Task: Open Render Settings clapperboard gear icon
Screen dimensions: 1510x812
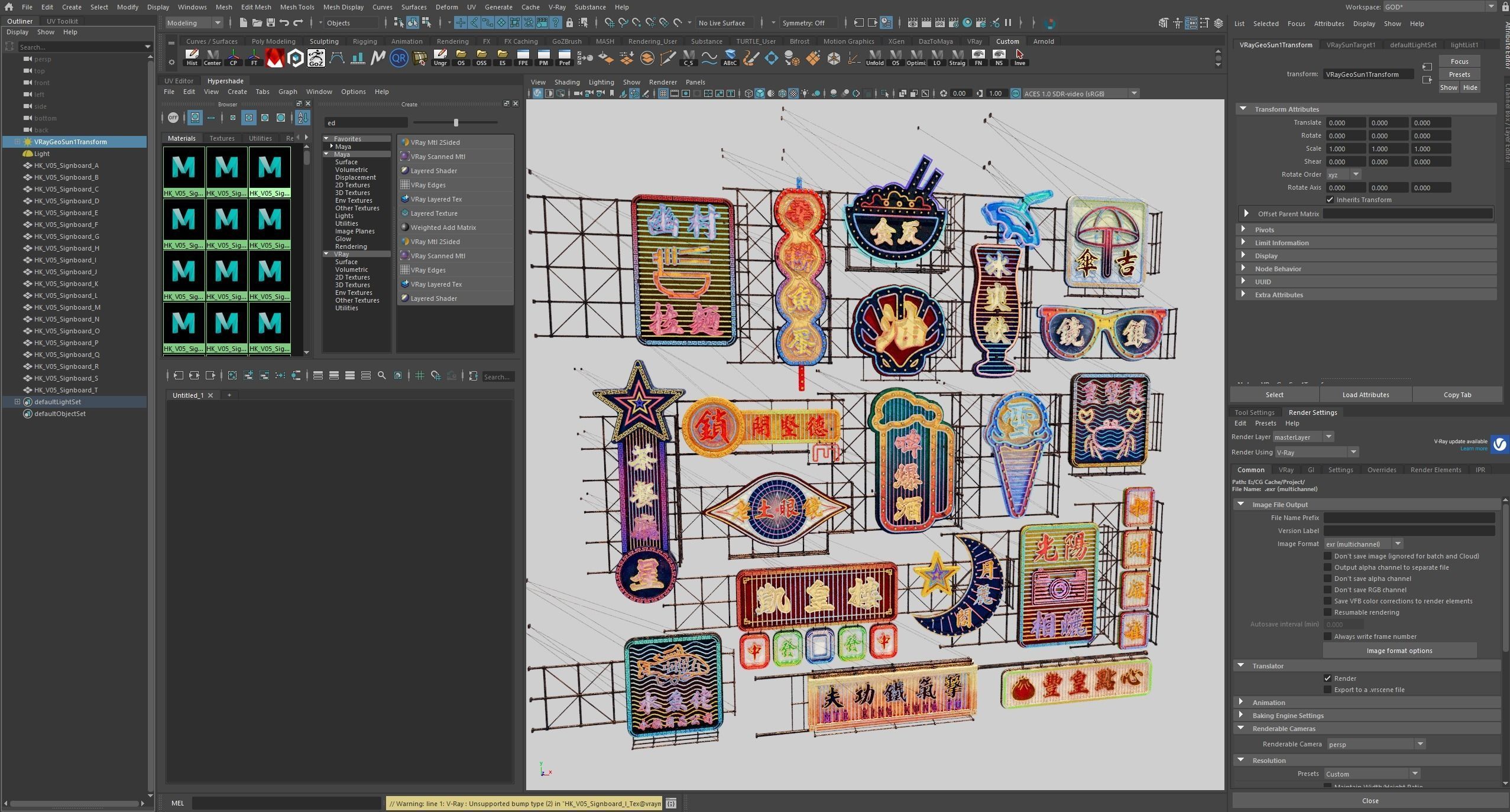Action: 954,23
